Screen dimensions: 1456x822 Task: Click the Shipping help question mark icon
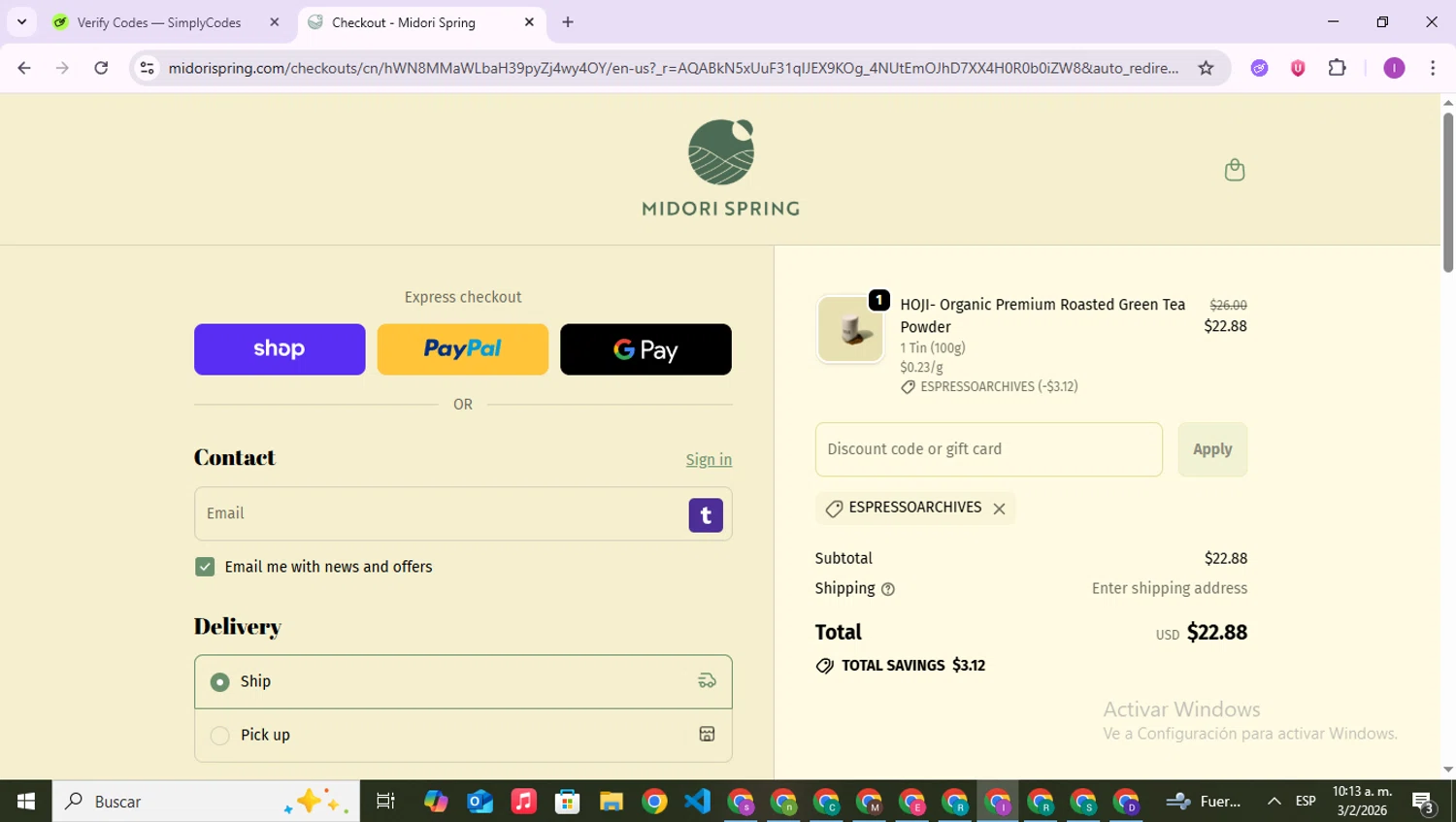pyautogui.click(x=887, y=589)
